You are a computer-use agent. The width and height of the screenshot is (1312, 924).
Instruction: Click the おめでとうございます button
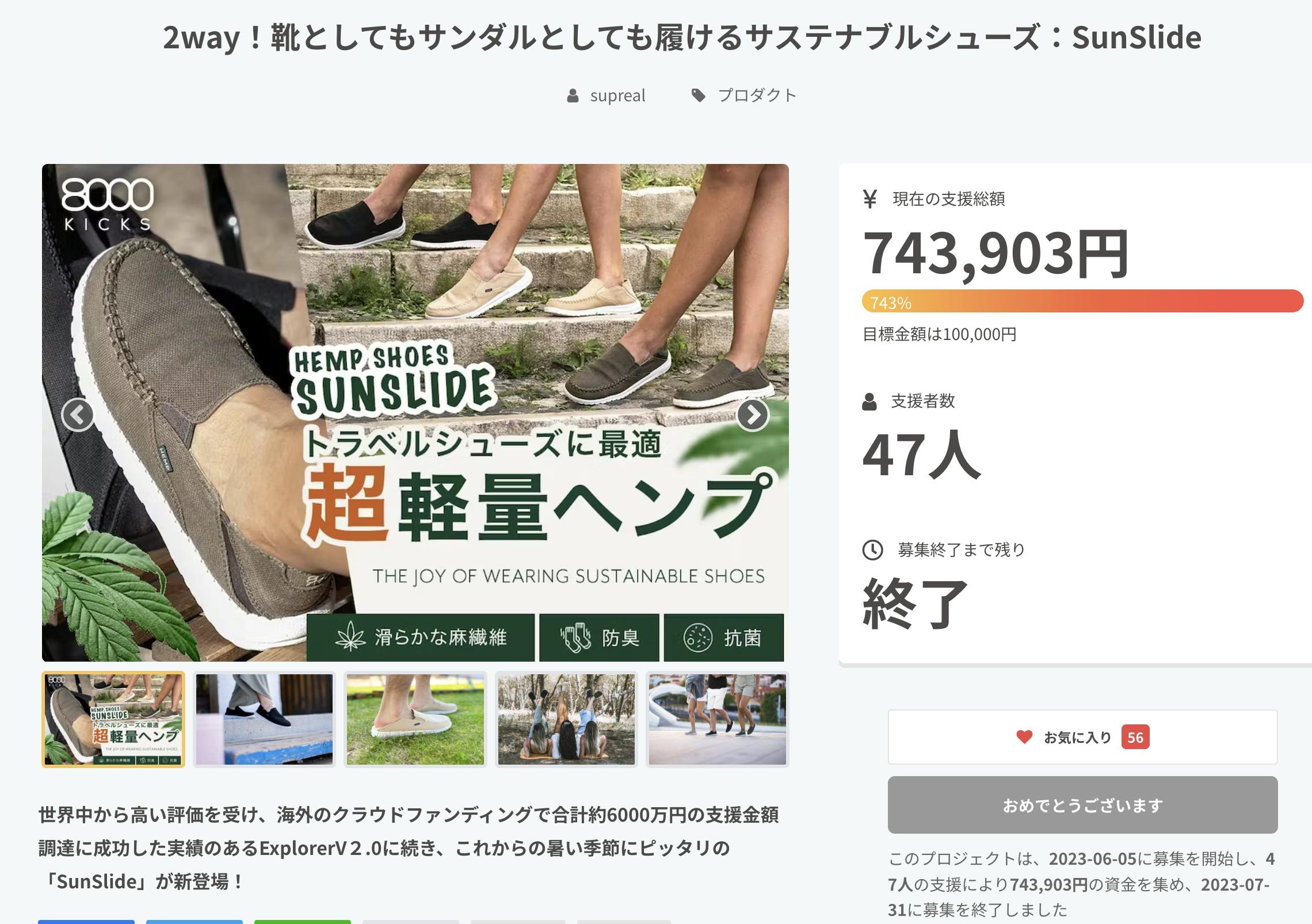pyautogui.click(x=1082, y=805)
